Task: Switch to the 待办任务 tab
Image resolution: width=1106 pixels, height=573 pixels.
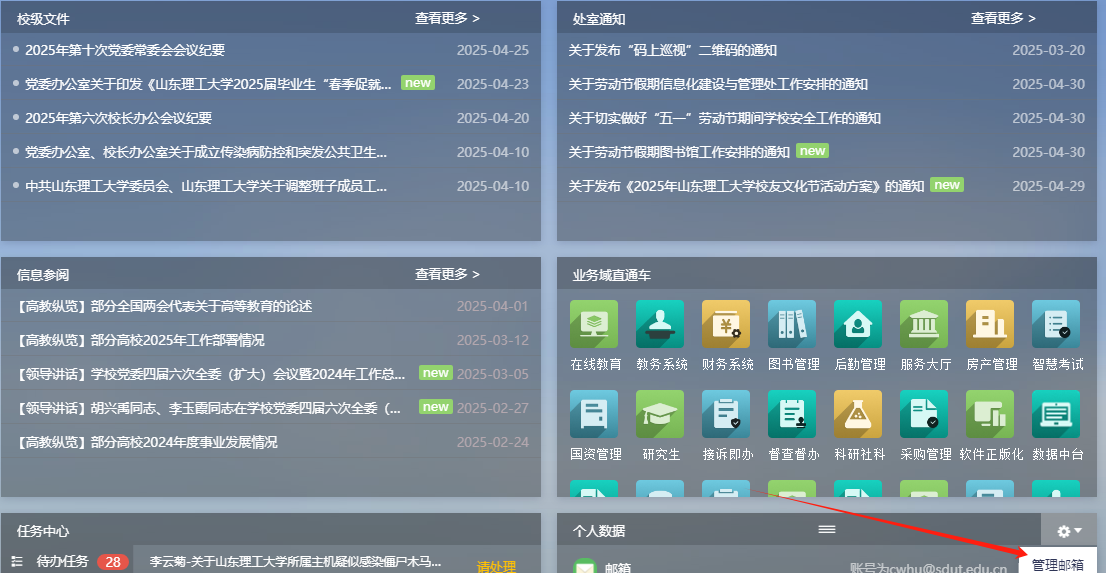Action: [62, 562]
